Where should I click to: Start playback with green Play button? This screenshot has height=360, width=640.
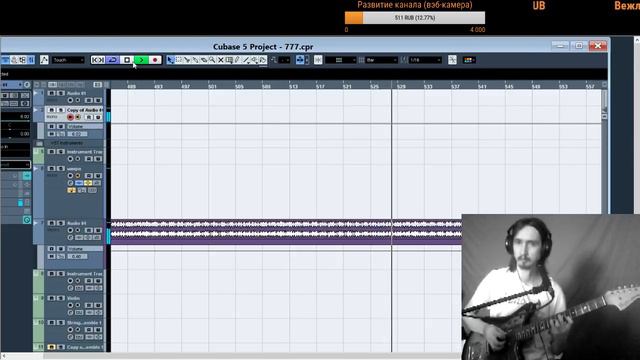tap(141, 60)
